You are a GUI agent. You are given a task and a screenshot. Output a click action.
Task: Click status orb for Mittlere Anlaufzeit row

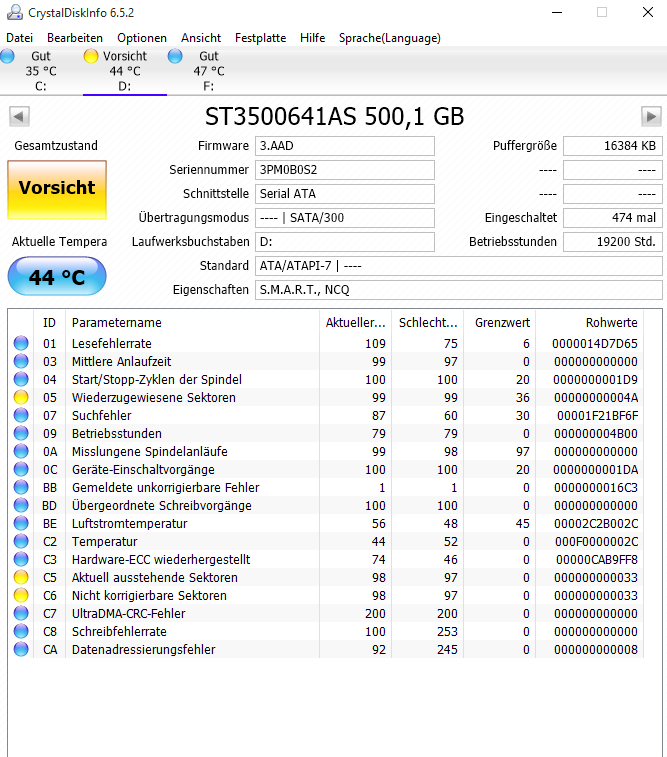(x=21, y=361)
